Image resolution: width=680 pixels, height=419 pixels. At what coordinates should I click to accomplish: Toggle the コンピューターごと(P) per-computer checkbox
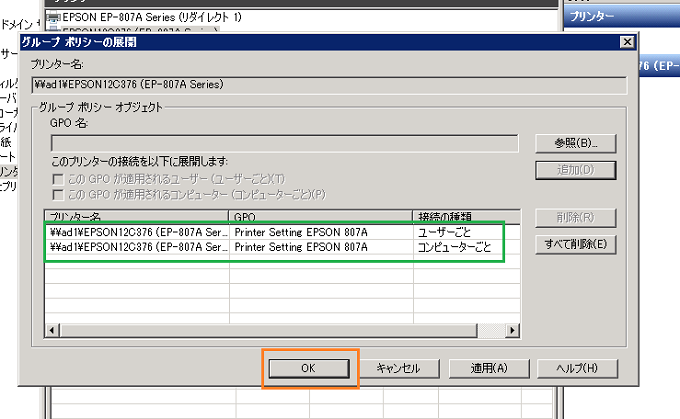coord(58,195)
